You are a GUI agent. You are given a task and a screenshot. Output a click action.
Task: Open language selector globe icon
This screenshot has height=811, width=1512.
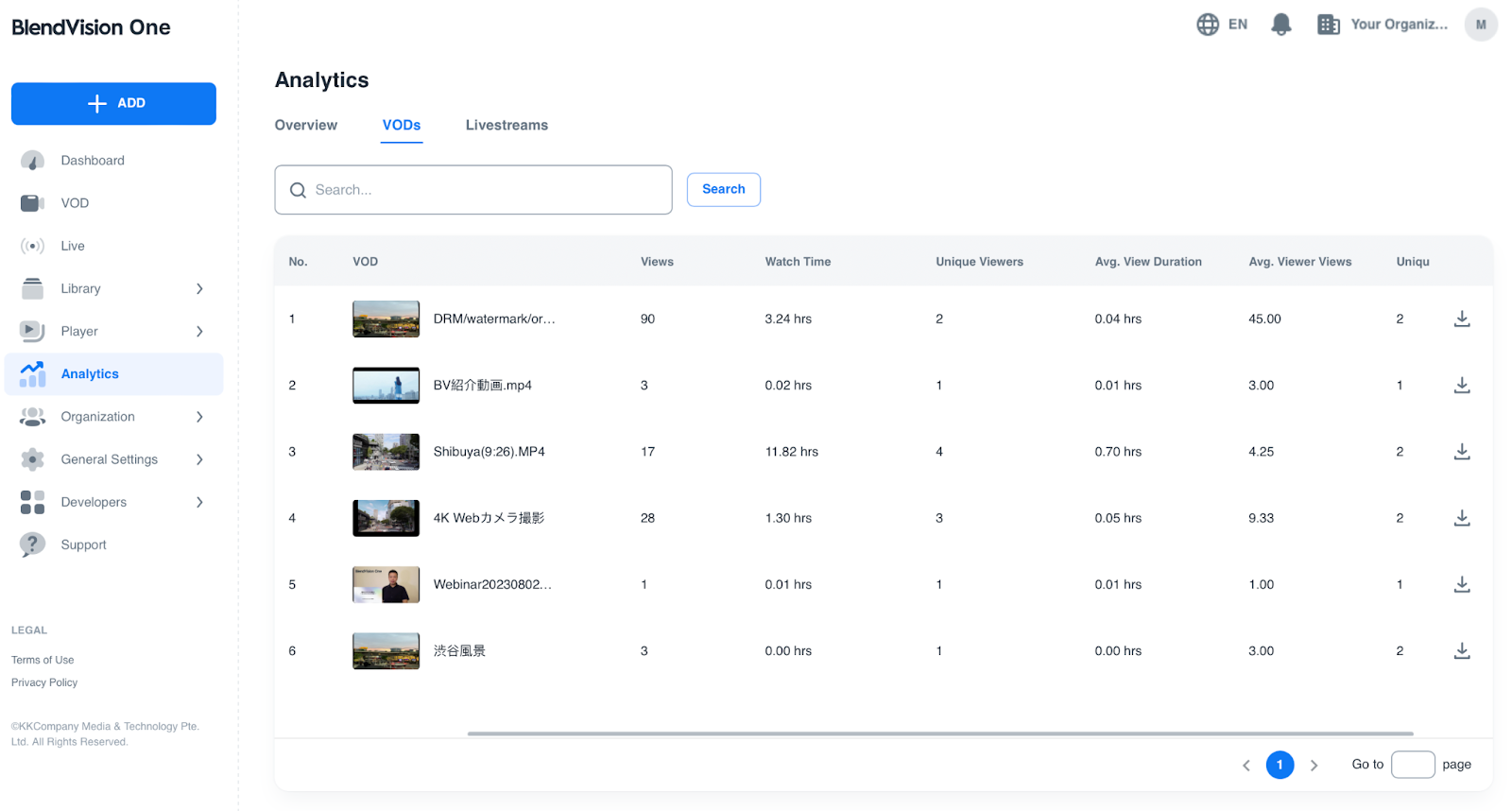tap(1208, 25)
